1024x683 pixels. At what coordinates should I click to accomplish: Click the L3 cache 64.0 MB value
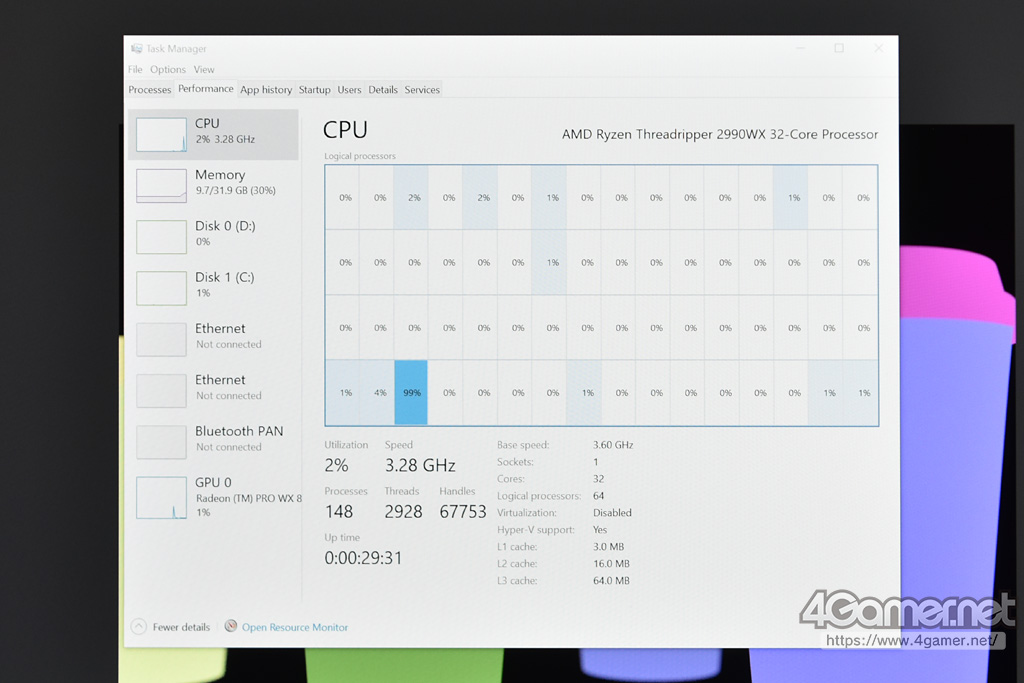coord(611,580)
